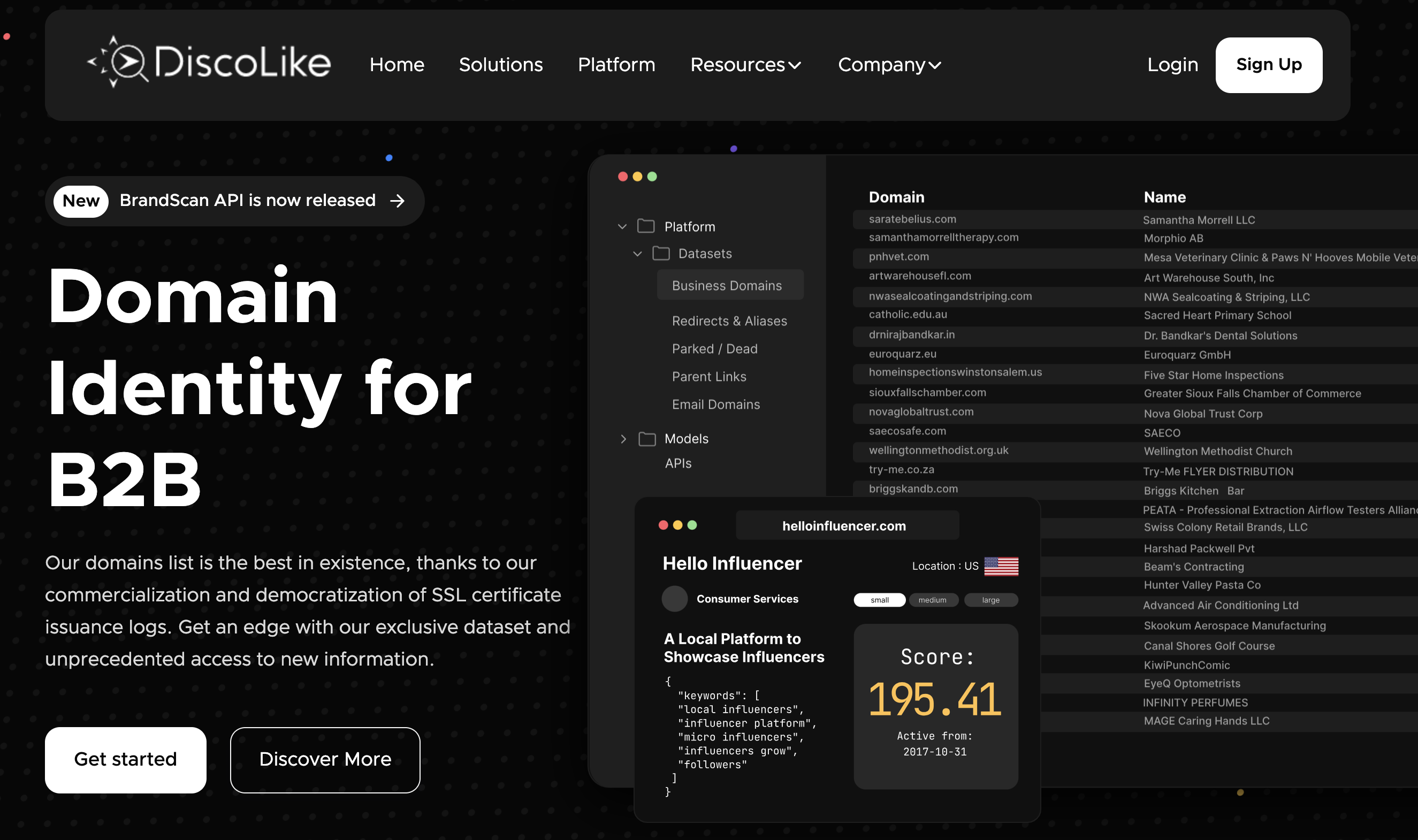
Task: Click the Datasets folder icon
Action: click(x=661, y=254)
